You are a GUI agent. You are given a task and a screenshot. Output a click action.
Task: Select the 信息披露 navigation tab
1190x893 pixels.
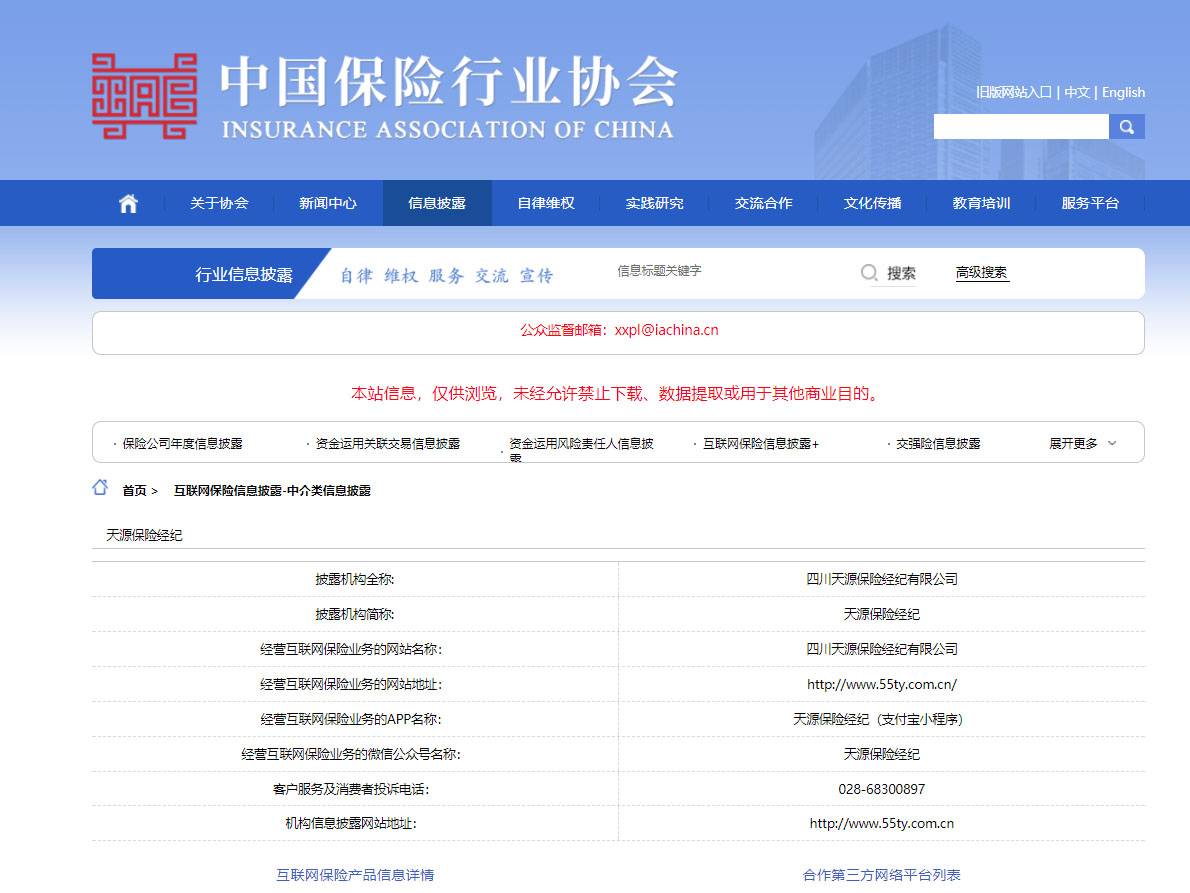pos(437,203)
